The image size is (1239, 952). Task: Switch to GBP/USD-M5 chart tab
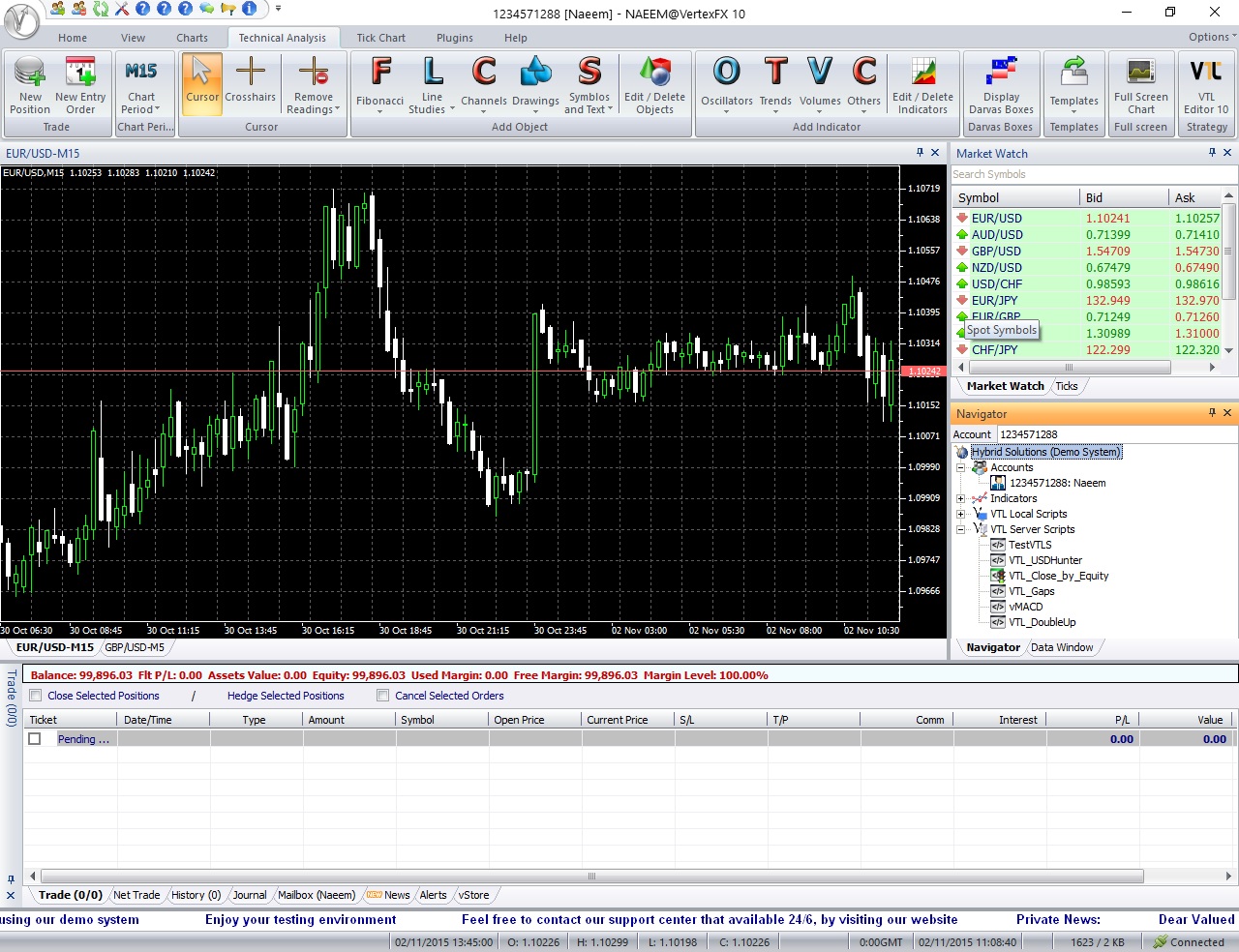pyautogui.click(x=135, y=647)
